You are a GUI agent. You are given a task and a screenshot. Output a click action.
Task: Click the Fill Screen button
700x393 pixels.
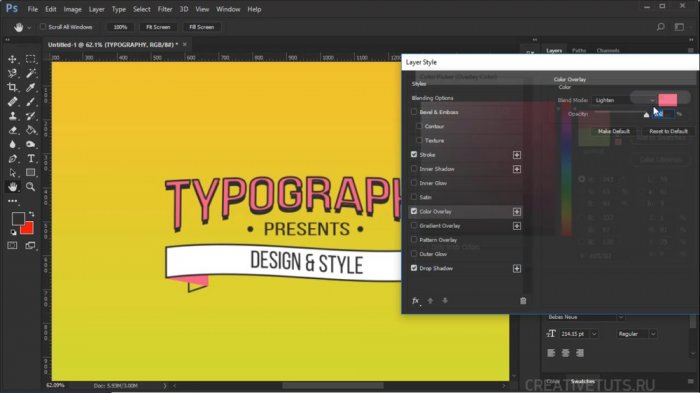(201, 27)
